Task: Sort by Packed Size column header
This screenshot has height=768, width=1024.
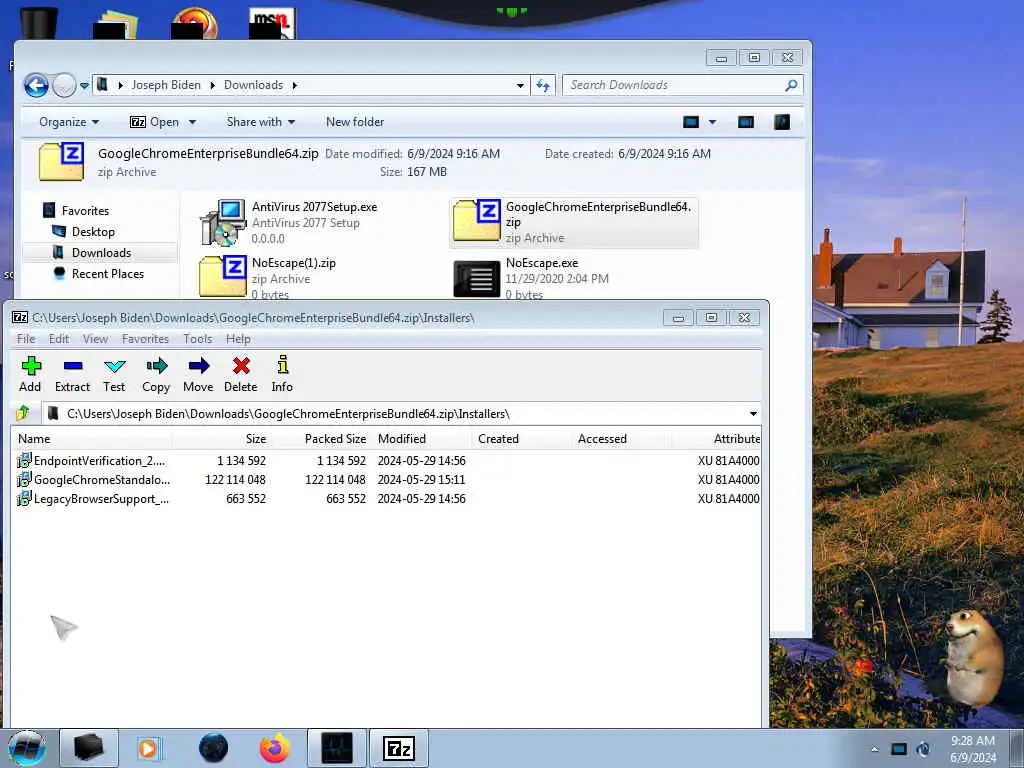Action: [321, 439]
